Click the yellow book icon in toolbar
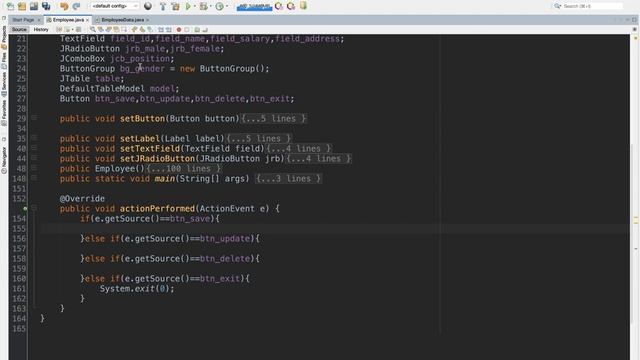 tap(303, 6)
